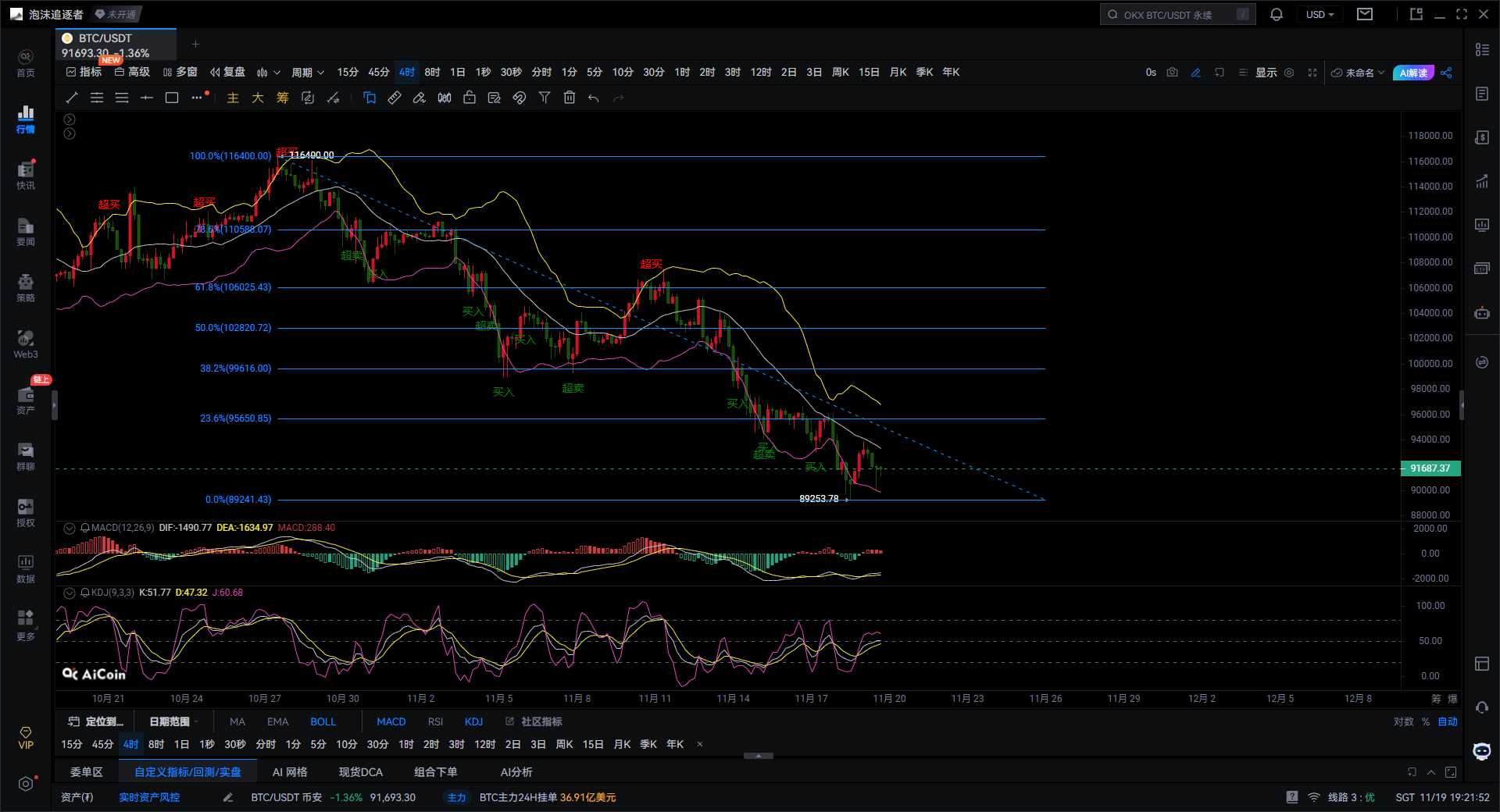The image size is (1500, 812).
Task: Switch to the AI 网格 tab
Action: pyautogui.click(x=289, y=772)
